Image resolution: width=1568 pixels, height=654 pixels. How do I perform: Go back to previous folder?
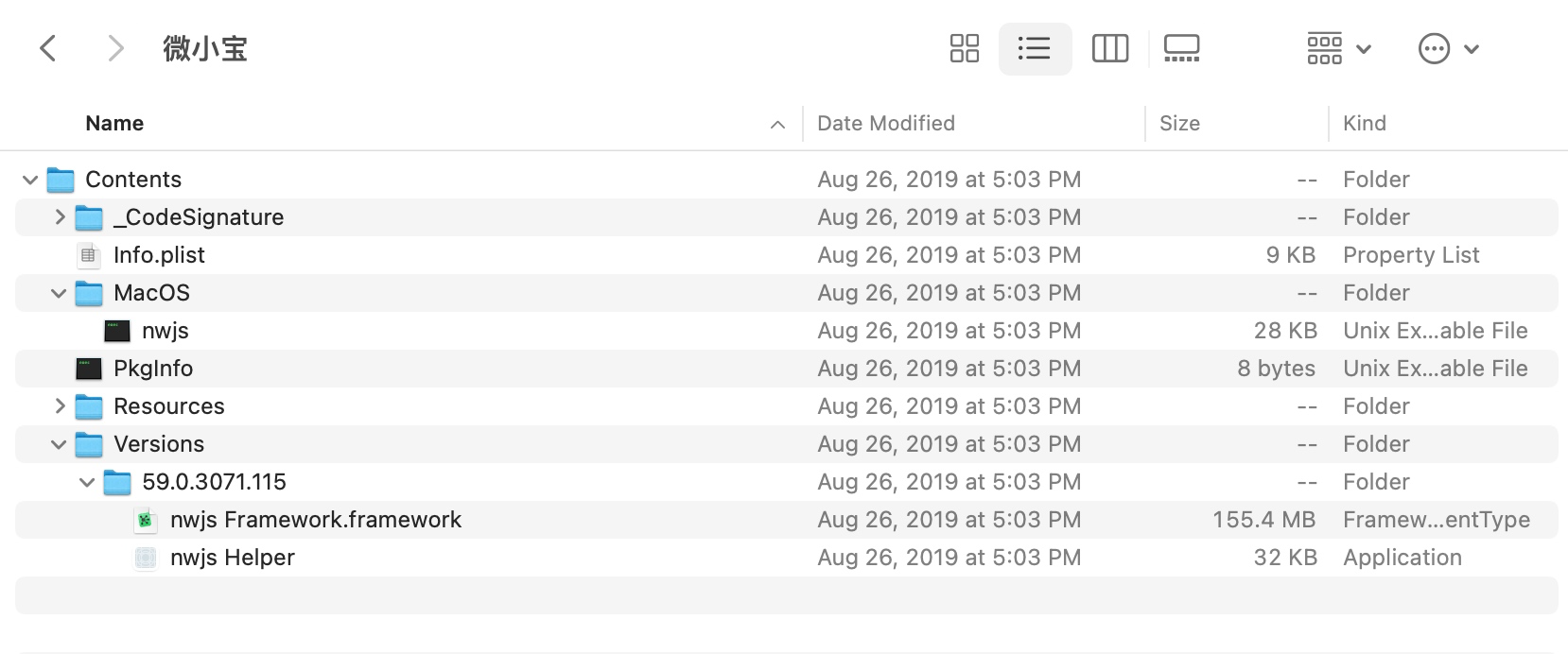[x=48, y=48]
